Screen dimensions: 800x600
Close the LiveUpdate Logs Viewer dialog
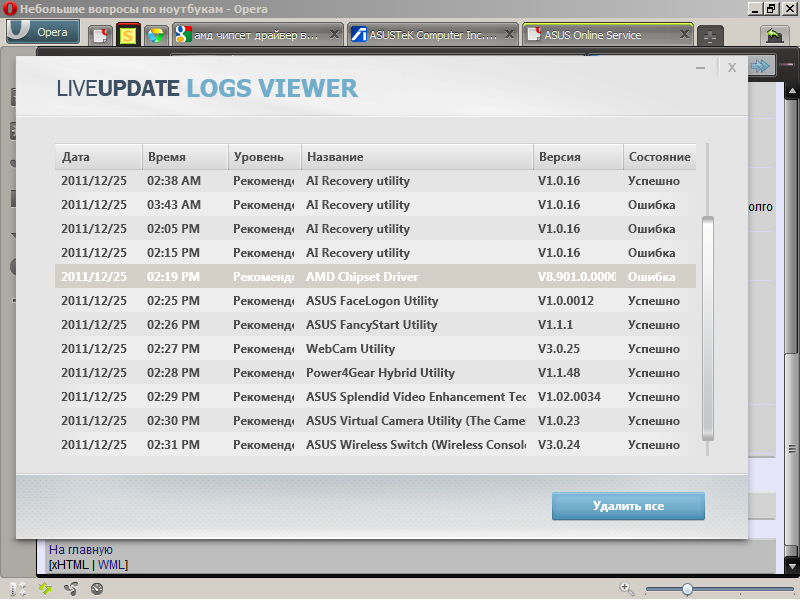click(732, 68)
